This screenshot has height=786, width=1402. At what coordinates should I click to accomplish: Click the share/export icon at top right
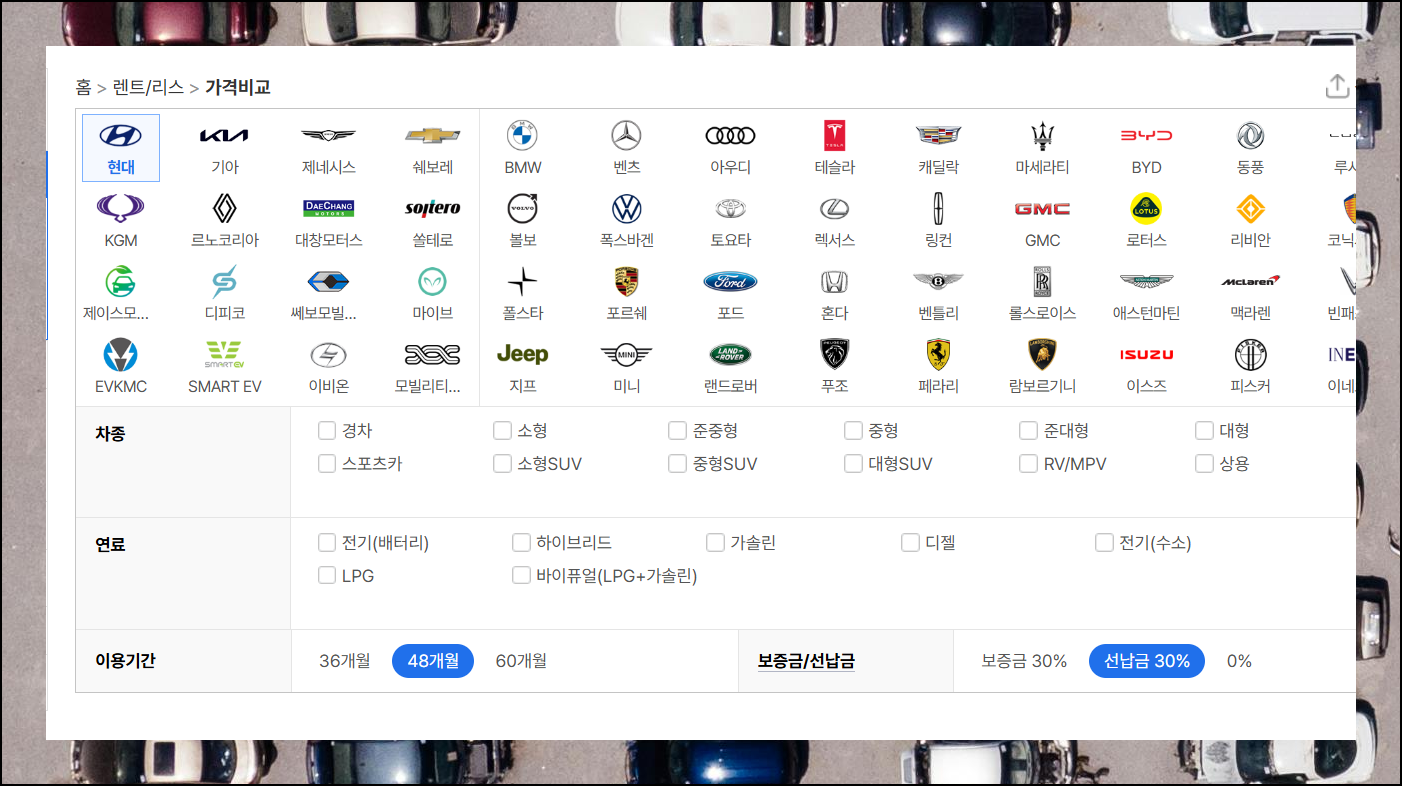[x=1337, y=87]
